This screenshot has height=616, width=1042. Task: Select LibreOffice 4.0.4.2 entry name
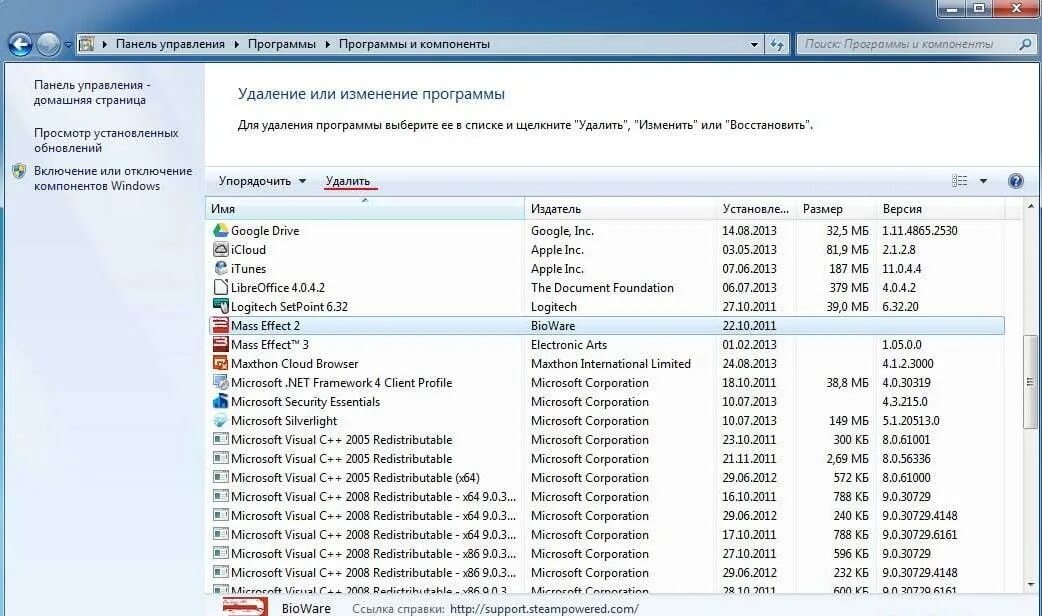278,288
